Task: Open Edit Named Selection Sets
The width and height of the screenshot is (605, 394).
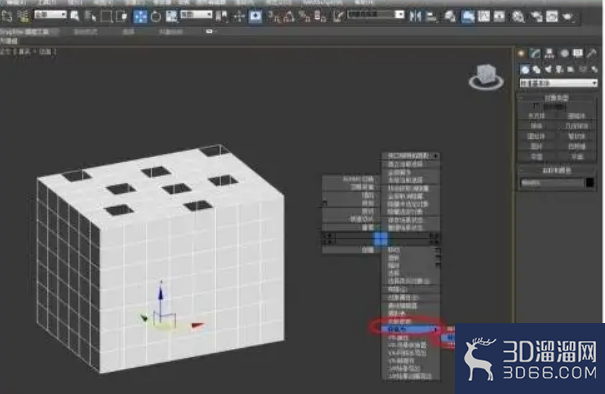Action: [338, 16]
